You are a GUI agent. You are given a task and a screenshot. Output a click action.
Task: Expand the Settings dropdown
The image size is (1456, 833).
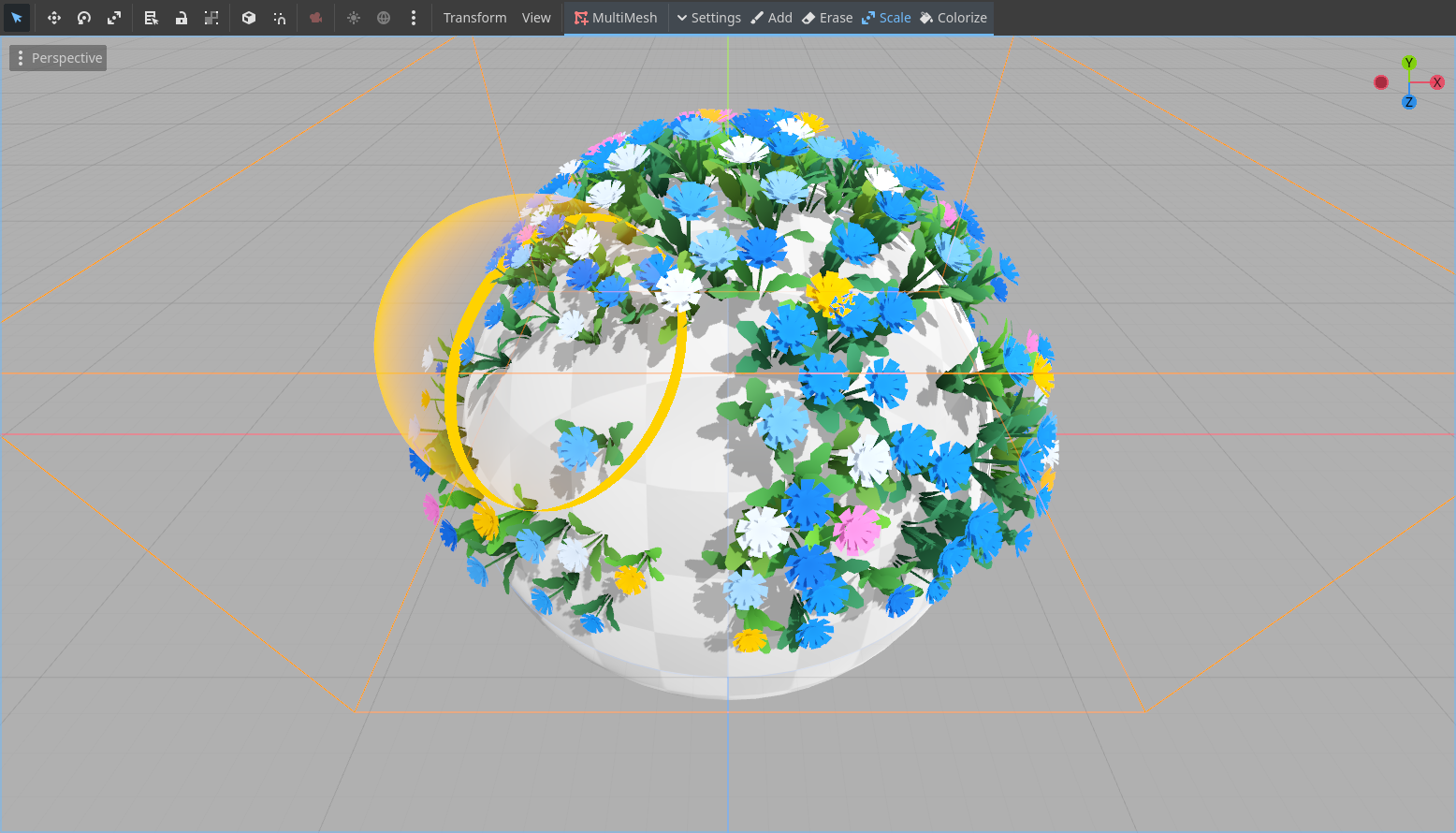708,18
